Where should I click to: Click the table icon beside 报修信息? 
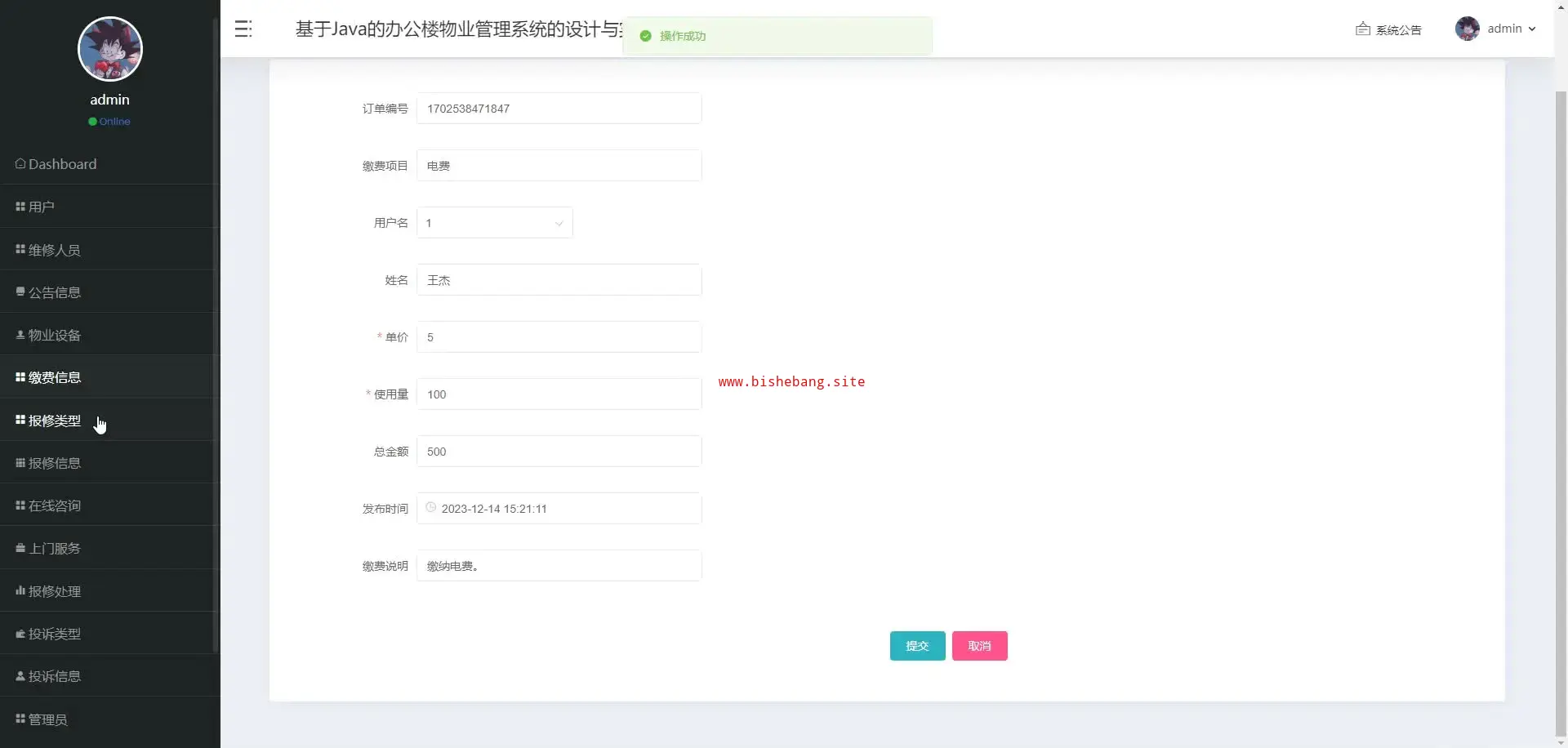[x=20, y=463]
